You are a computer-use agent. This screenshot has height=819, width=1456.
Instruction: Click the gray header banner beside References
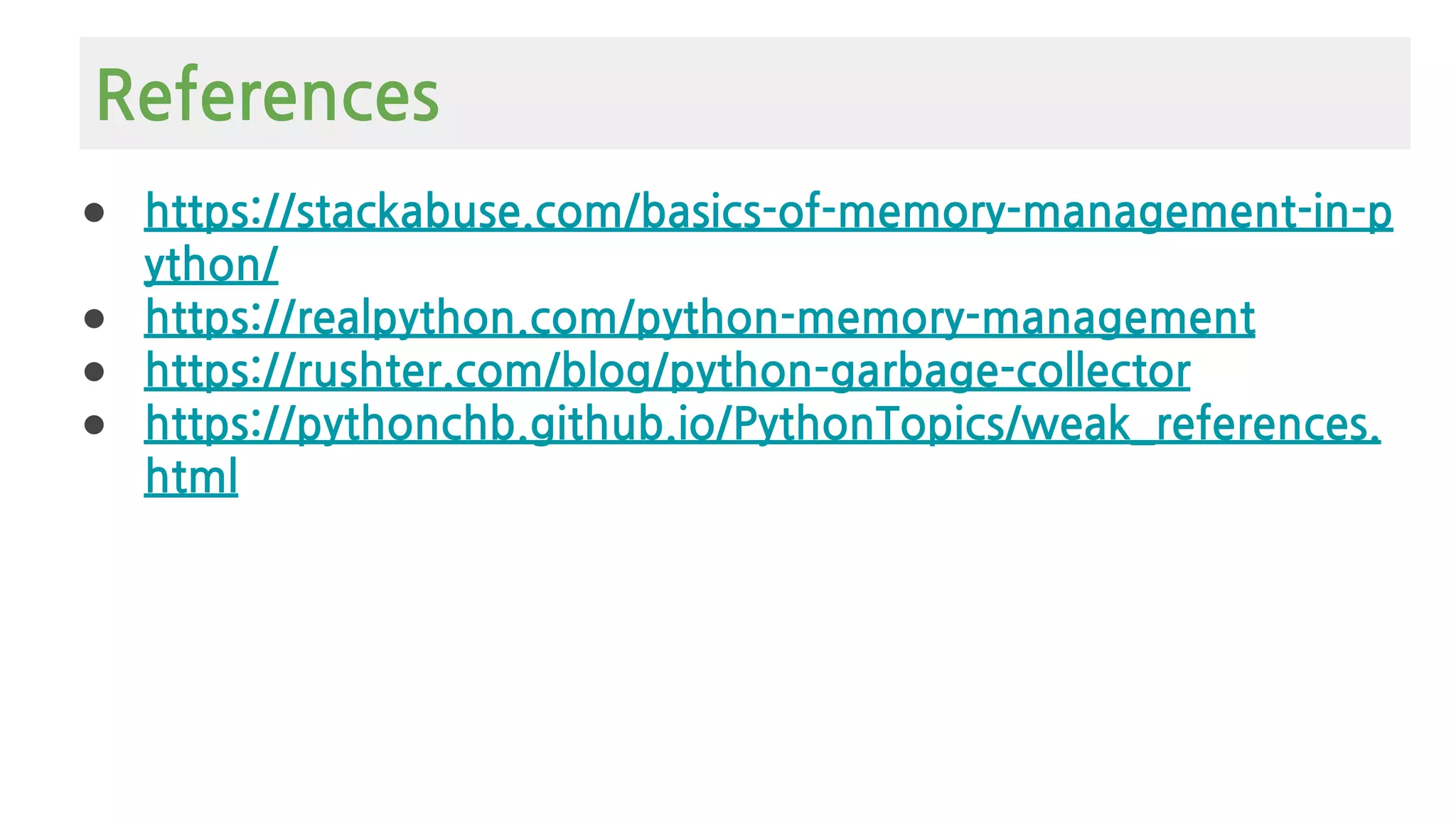[924, 93]
